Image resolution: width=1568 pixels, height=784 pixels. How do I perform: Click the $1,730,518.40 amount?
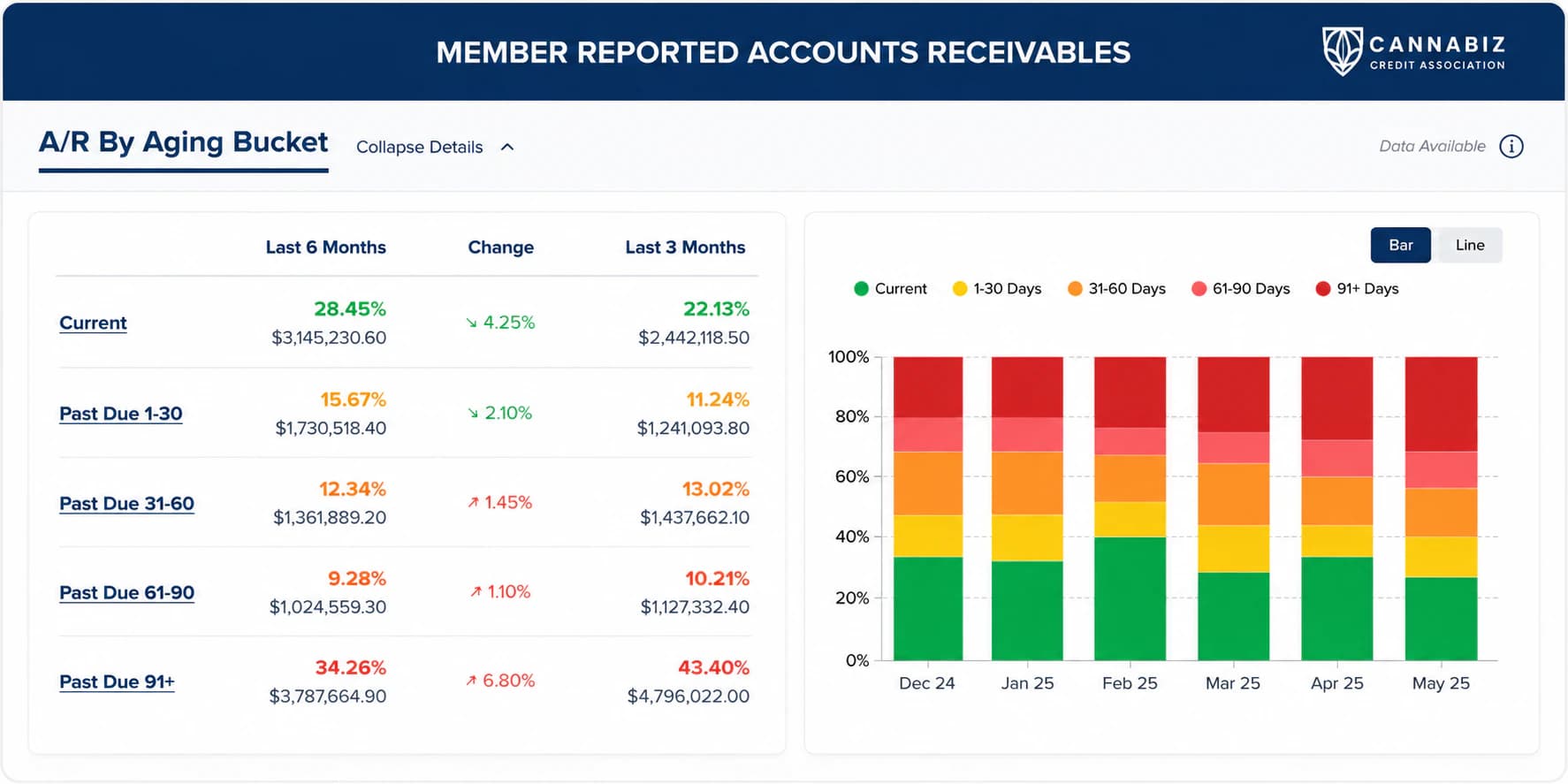click(x=331, y=429)
